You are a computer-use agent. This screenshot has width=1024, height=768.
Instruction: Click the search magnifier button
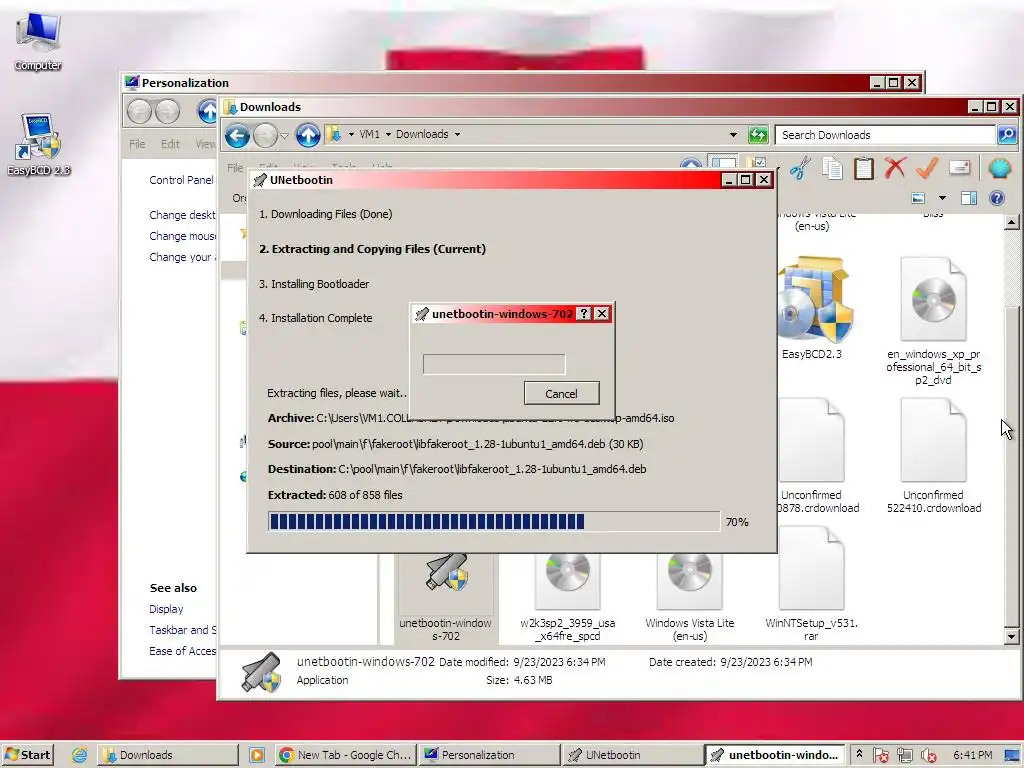pos(1006,135)
